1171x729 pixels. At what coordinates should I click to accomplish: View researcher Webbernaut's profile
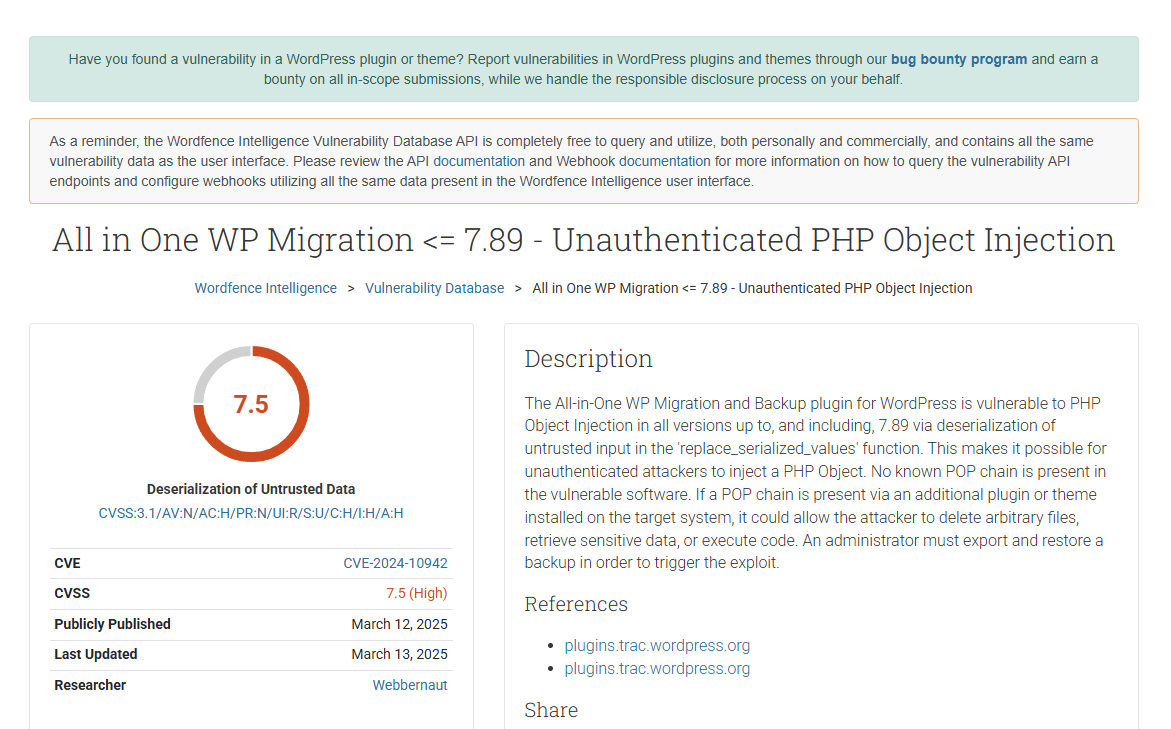410,685
